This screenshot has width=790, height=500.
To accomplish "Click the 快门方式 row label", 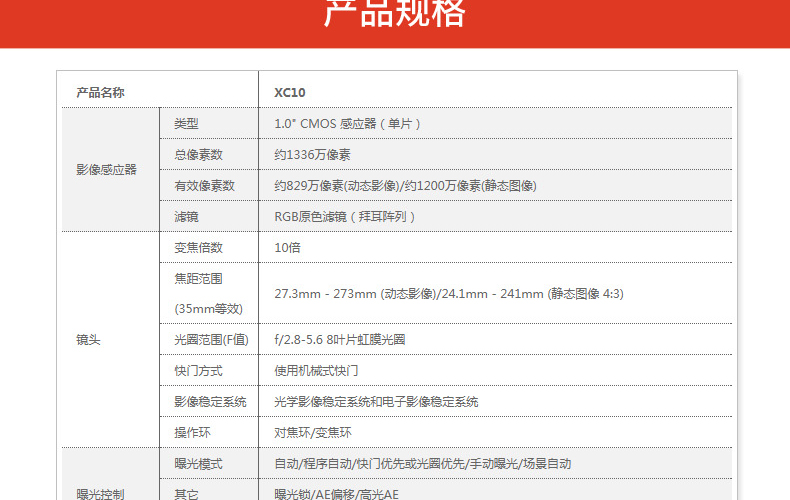I will pyautogui.click(x=199, y=371).
